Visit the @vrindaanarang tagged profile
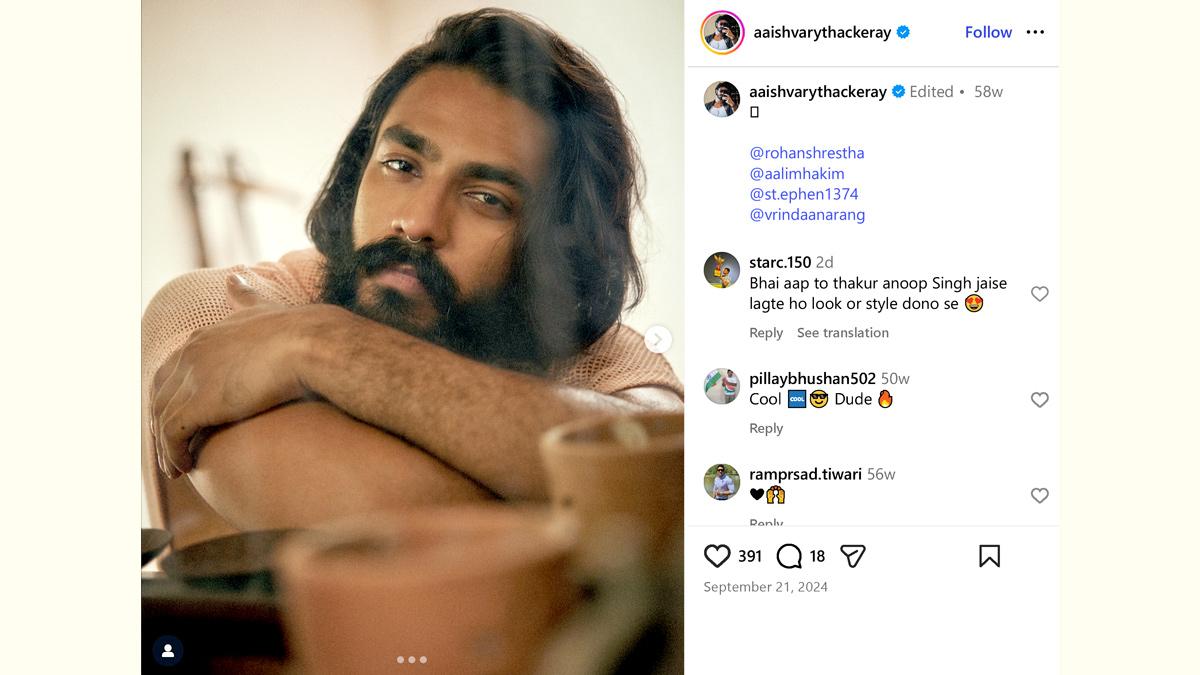Image resolution: width=1200 pixels, height=675 pixels. (806, 215)
